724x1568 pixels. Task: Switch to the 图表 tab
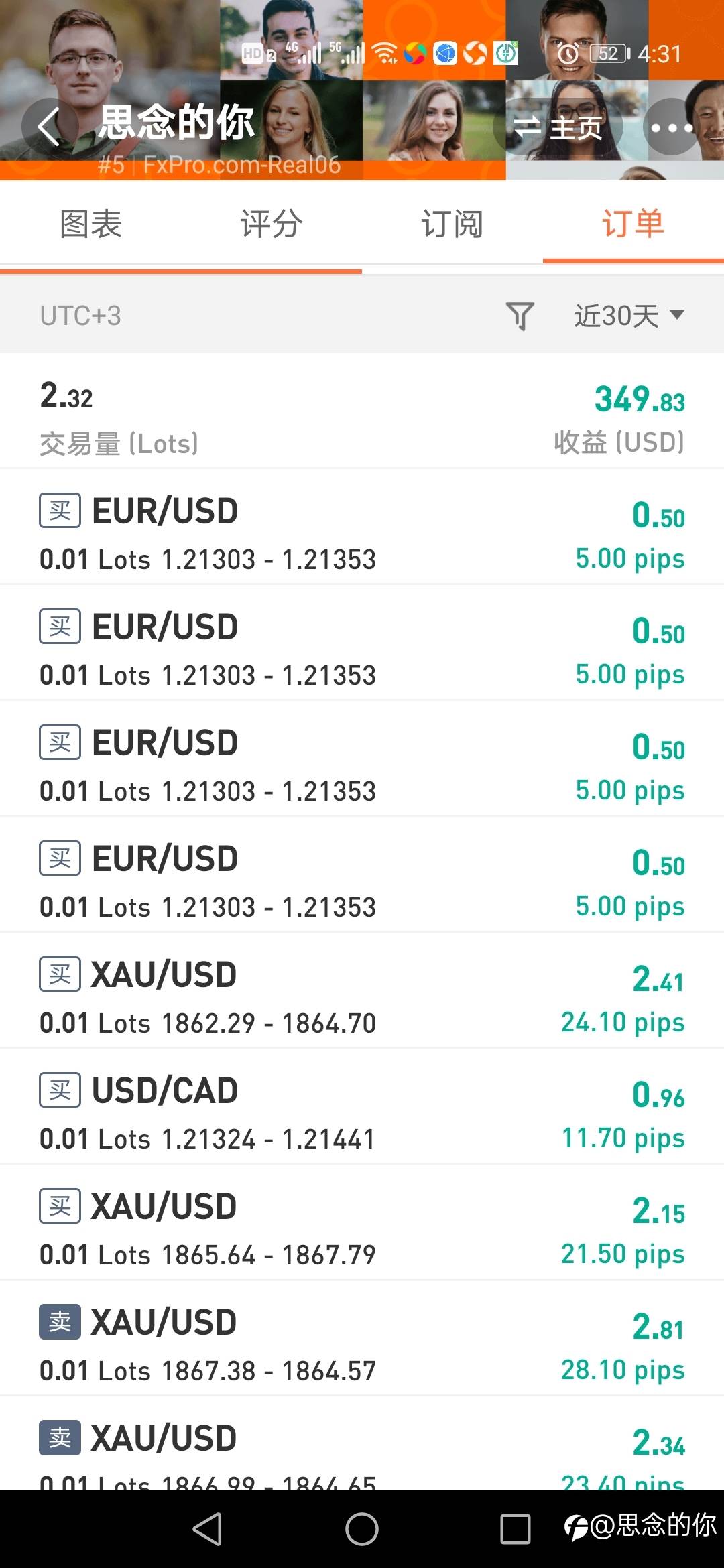tap(90, 224)
